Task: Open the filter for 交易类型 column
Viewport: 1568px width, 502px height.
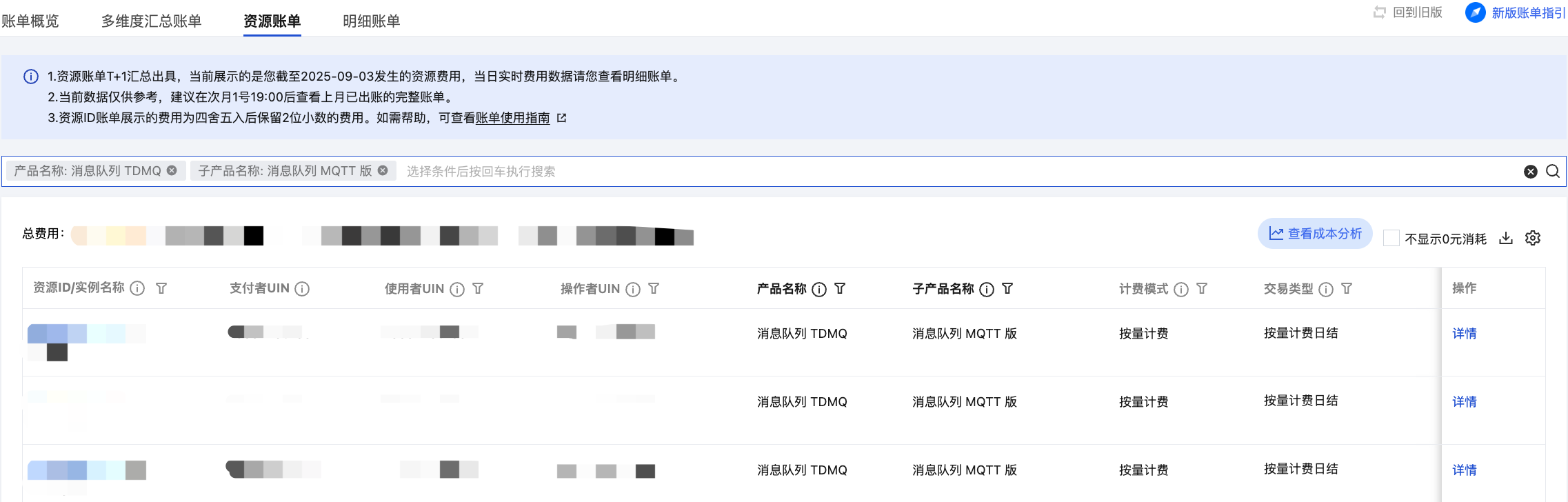Action: [x=1346, y=289]
